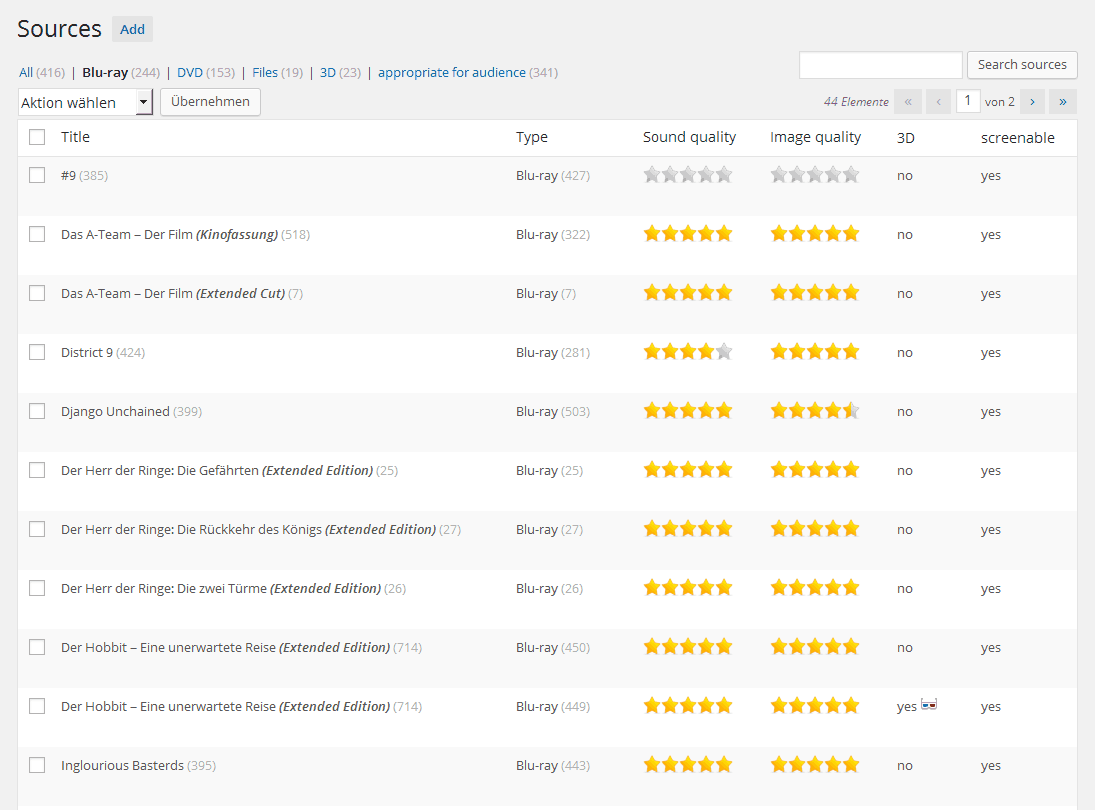Click sound quality stars for Inglourious Basterds
Viewport: 1095px width, 810px height.
pyautogui.click(x=688, y=765)
